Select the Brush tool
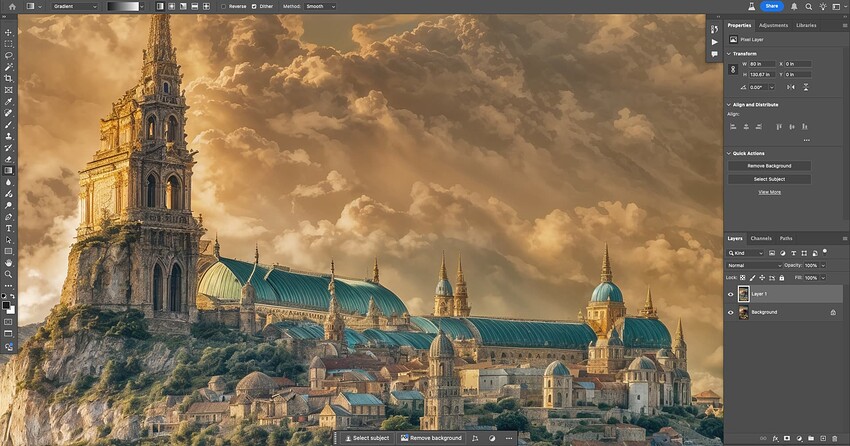 pos(8,125)
